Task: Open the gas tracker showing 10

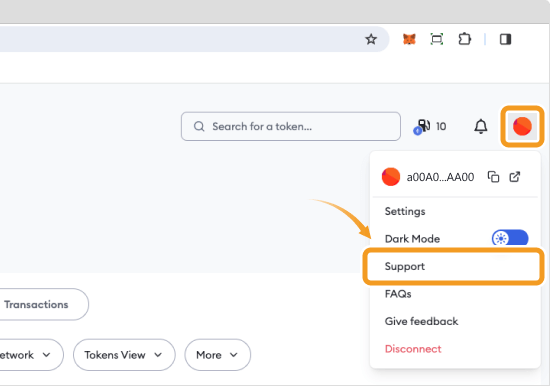Action: (430, 126)
